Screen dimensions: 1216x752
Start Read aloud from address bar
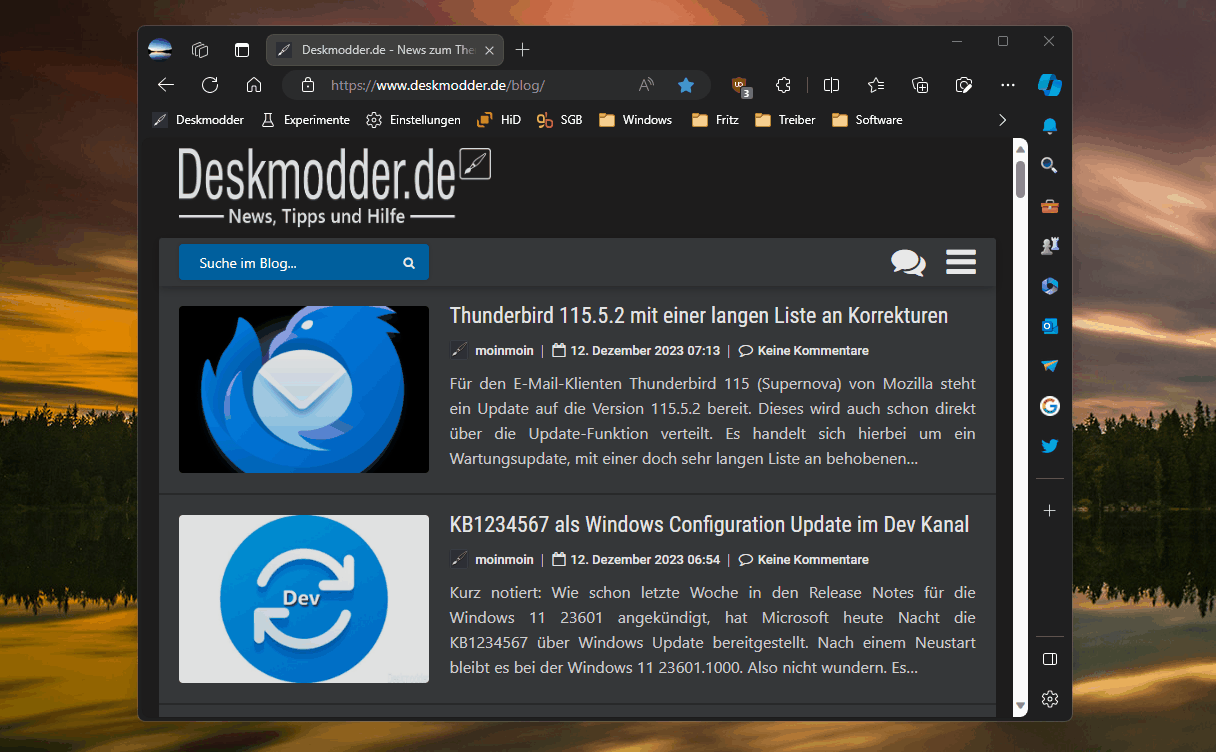coord(646,85)
